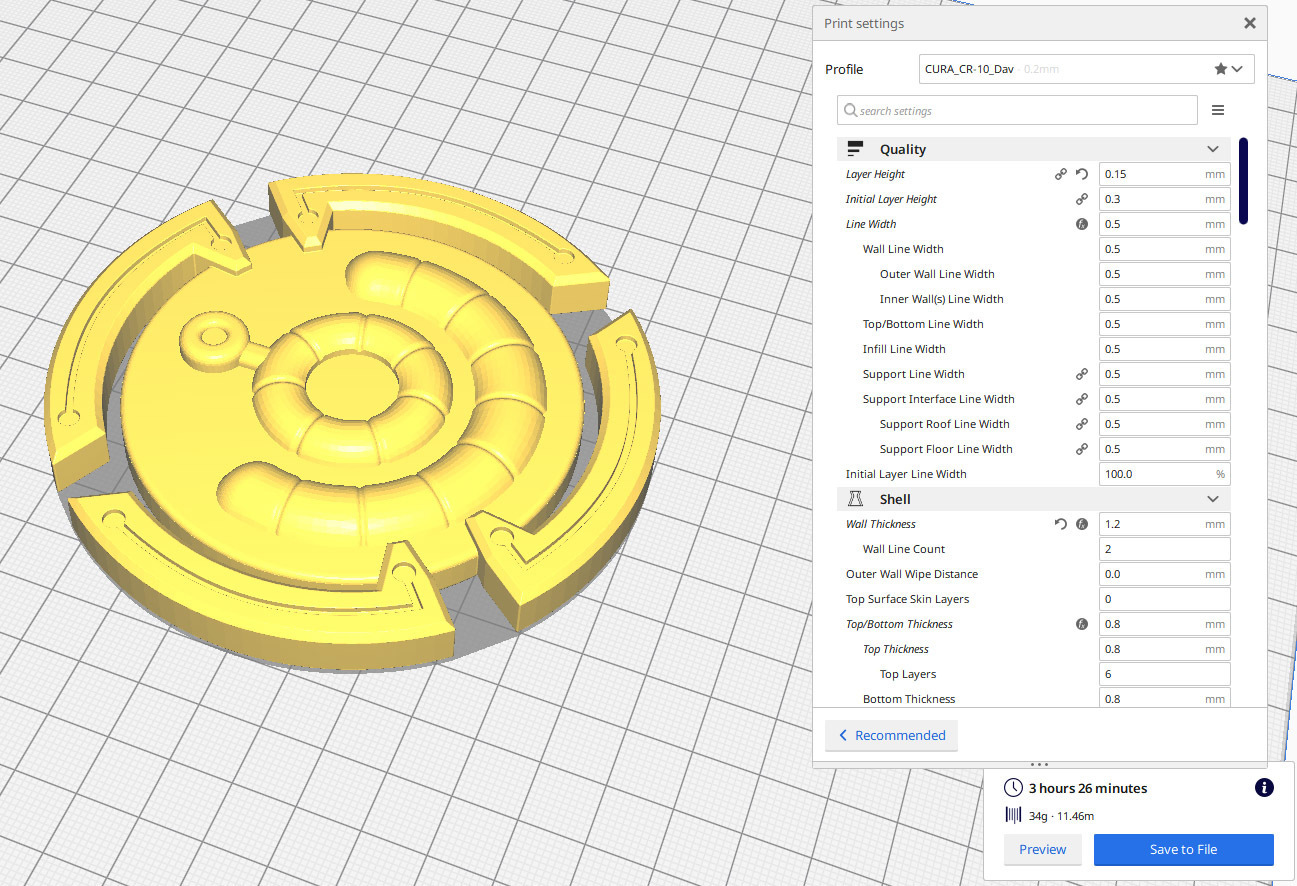Click the '34g · 11.46m' material usage text
This screenshot has width=1297, height=886.
pos(1061,816)
